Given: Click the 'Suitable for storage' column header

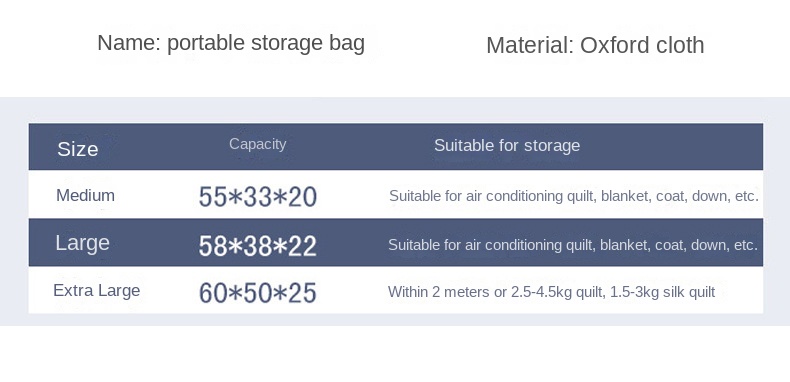Looking at the screenshot, I should pyautogui.click(x=507, y=146).
